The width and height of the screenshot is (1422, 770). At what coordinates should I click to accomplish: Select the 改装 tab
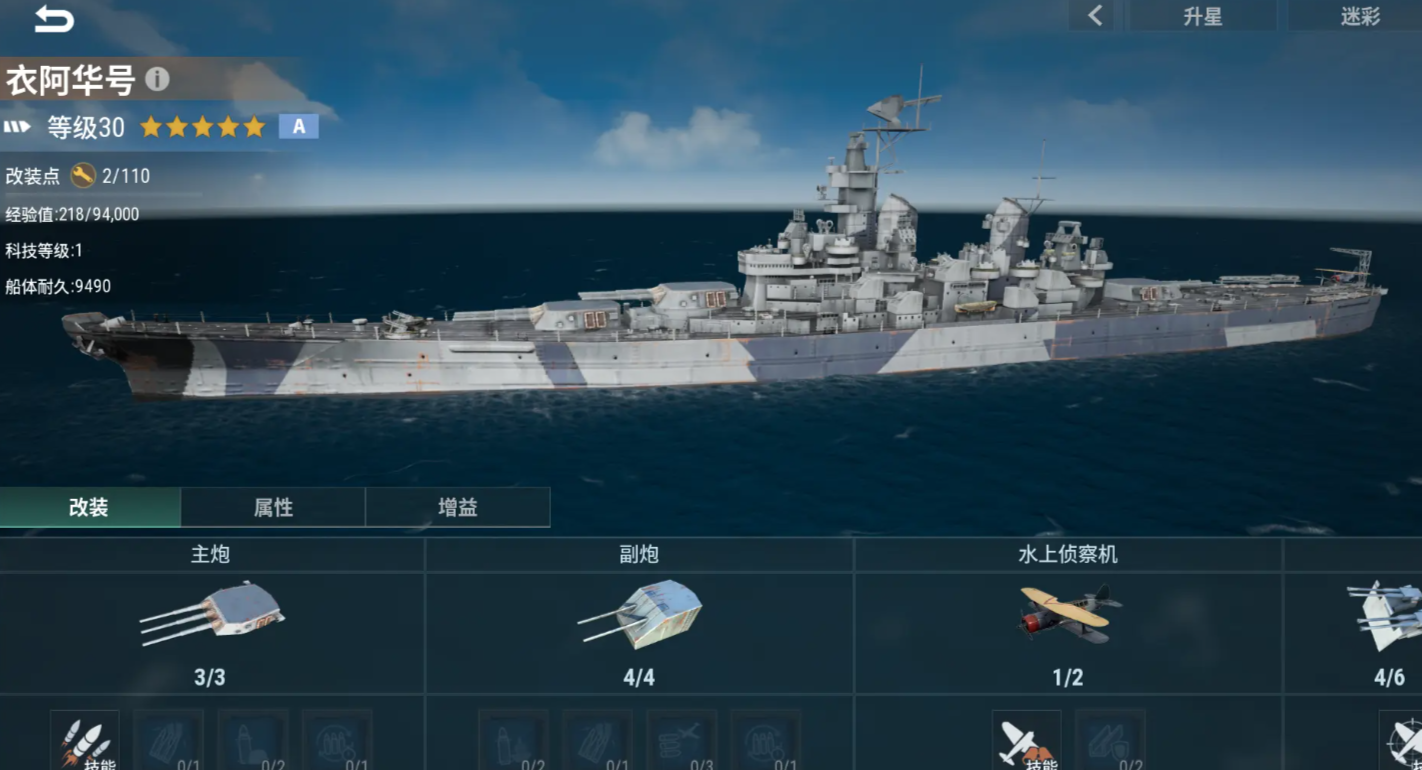[90, 507]
